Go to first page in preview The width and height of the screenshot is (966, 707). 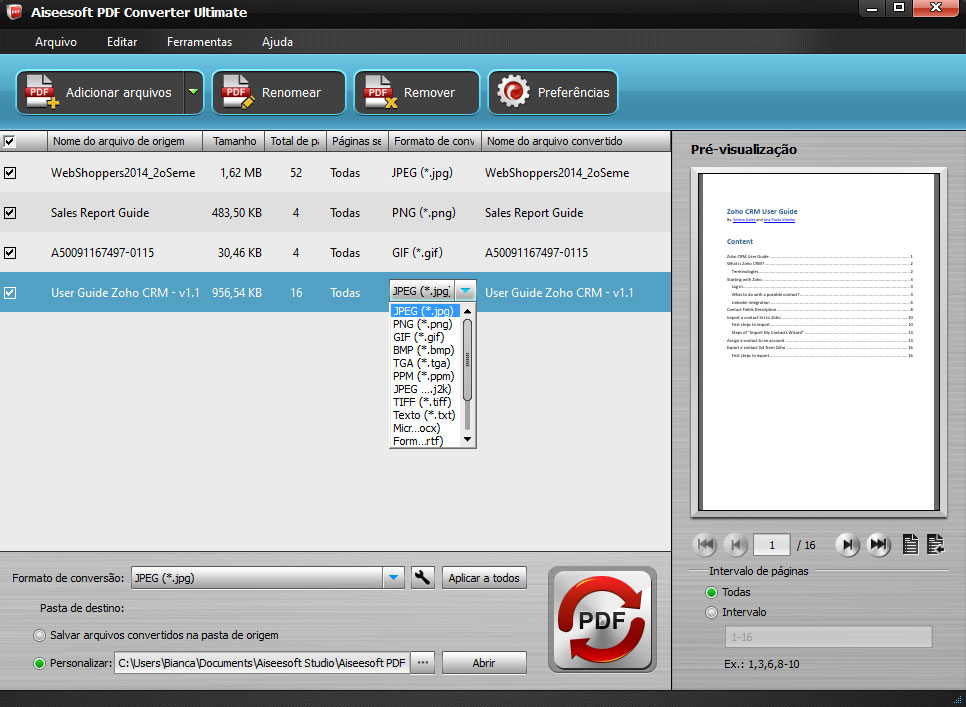point(705,545)
